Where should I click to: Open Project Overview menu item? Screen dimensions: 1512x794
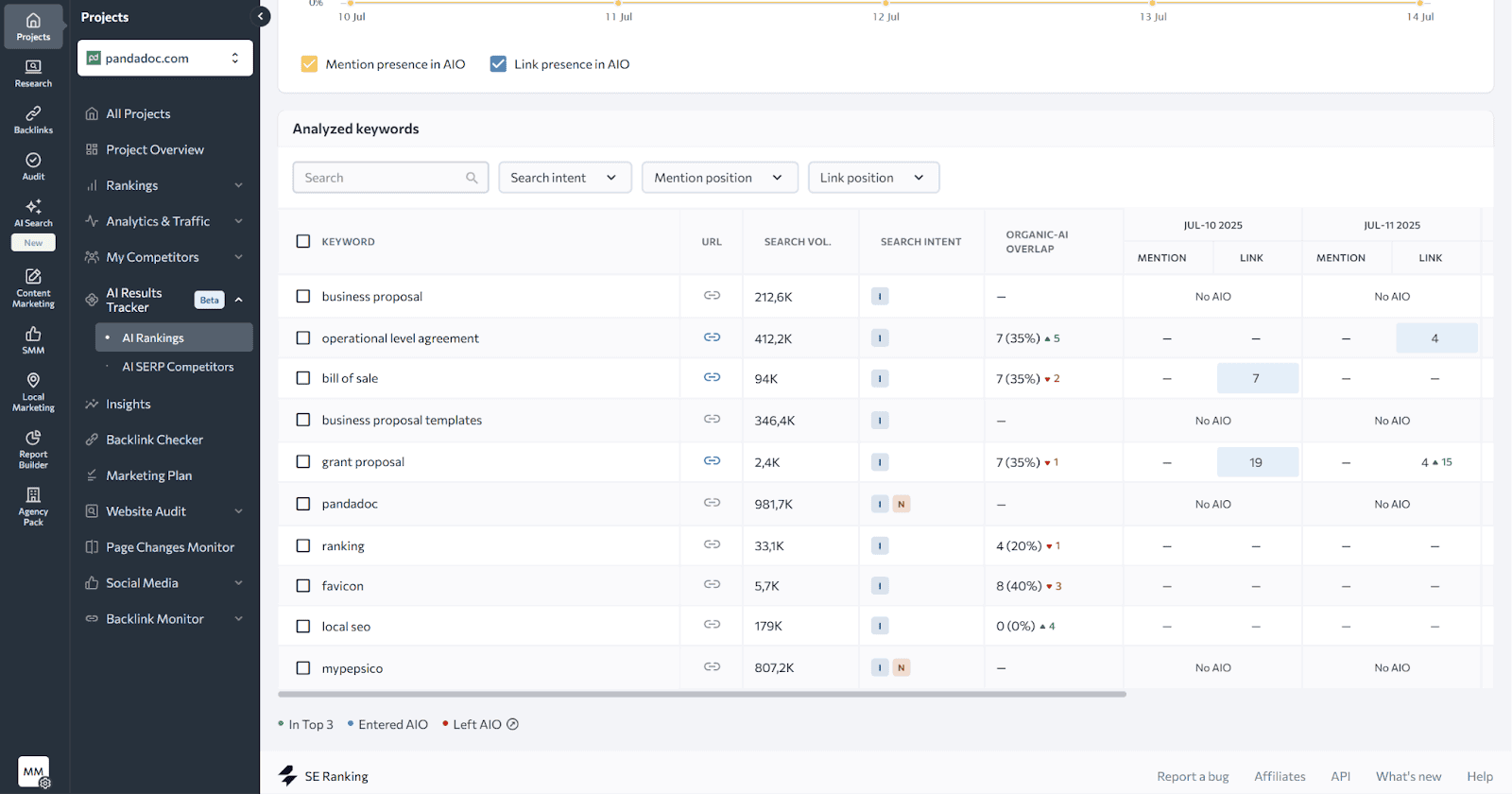coord(155,149)
